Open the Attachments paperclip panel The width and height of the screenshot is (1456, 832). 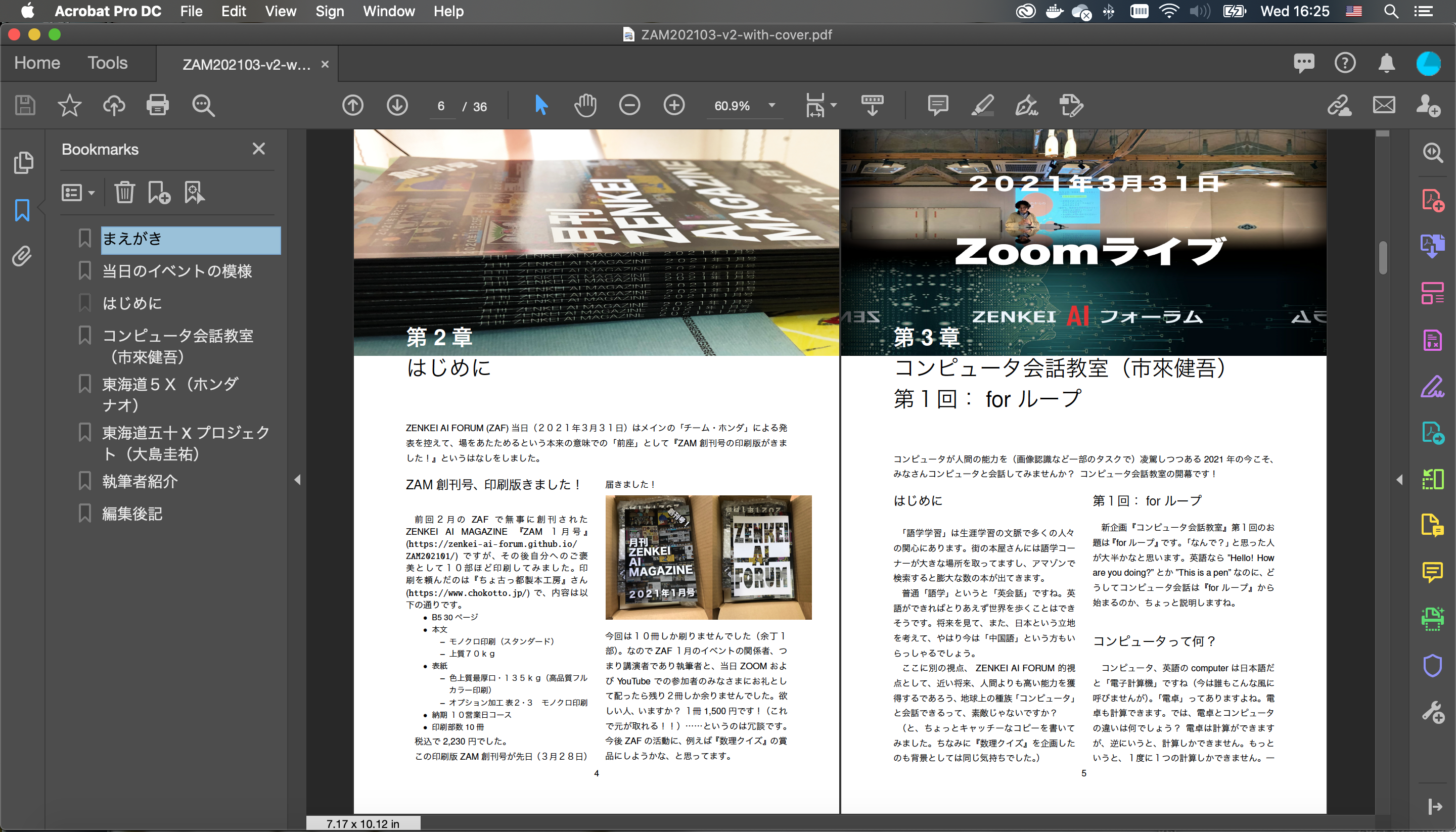pyautogui.click(x=22, y=257)
